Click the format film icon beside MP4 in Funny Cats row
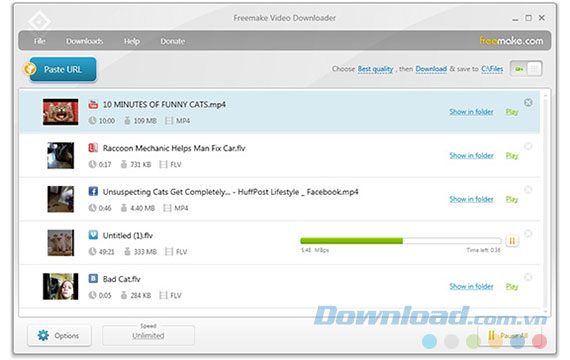 169,120
